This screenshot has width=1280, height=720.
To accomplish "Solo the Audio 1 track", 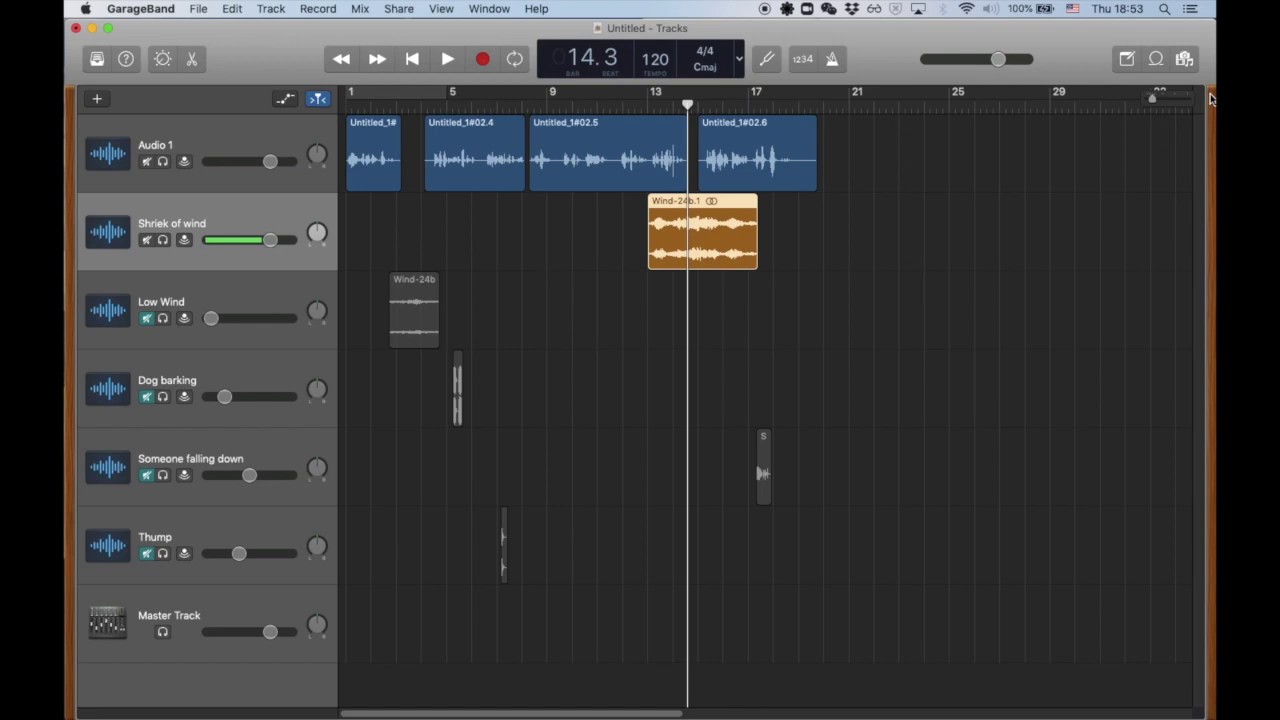I will click(x=163, y=162).
